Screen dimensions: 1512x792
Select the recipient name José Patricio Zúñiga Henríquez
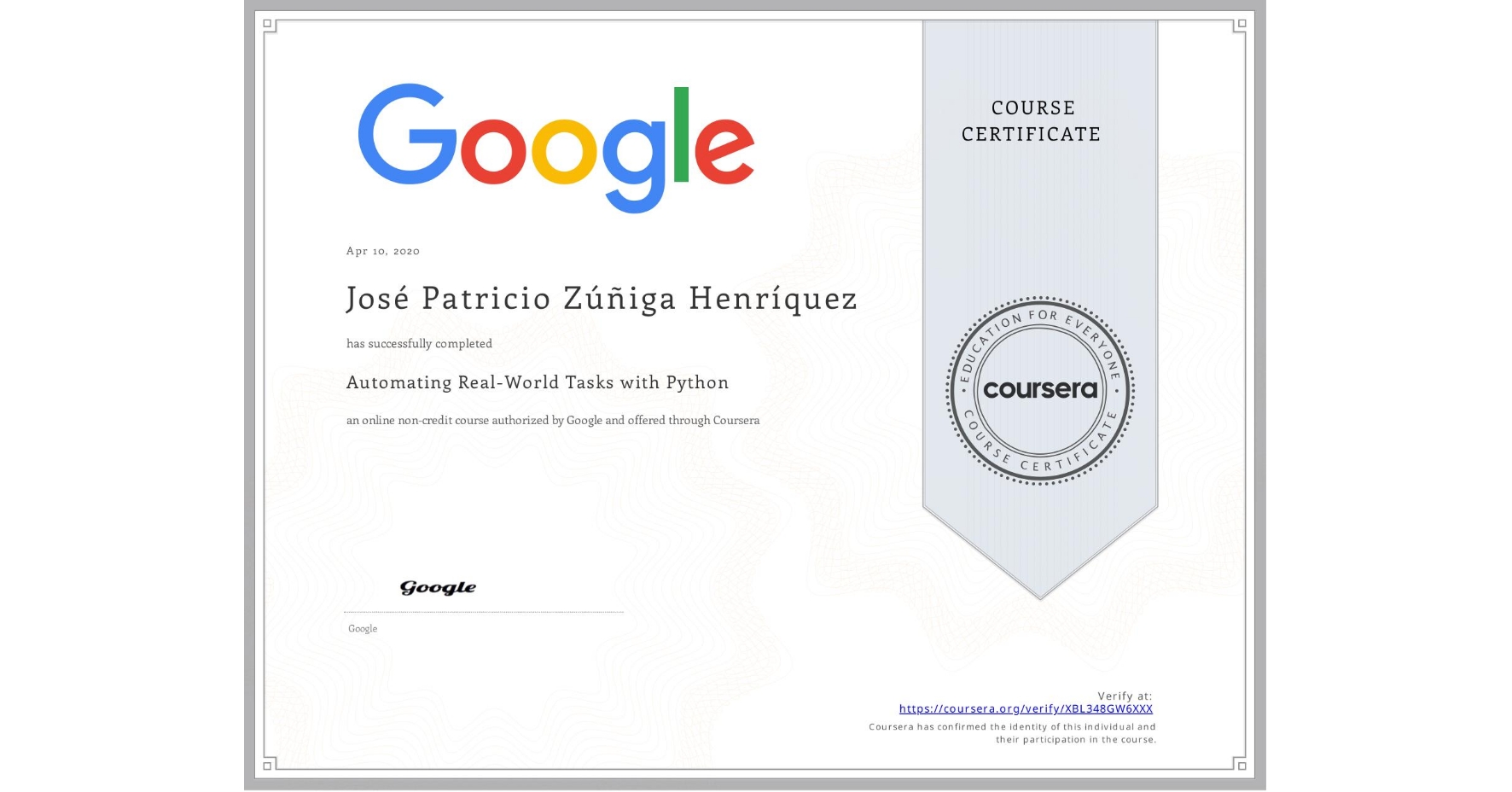coord(600,299)
